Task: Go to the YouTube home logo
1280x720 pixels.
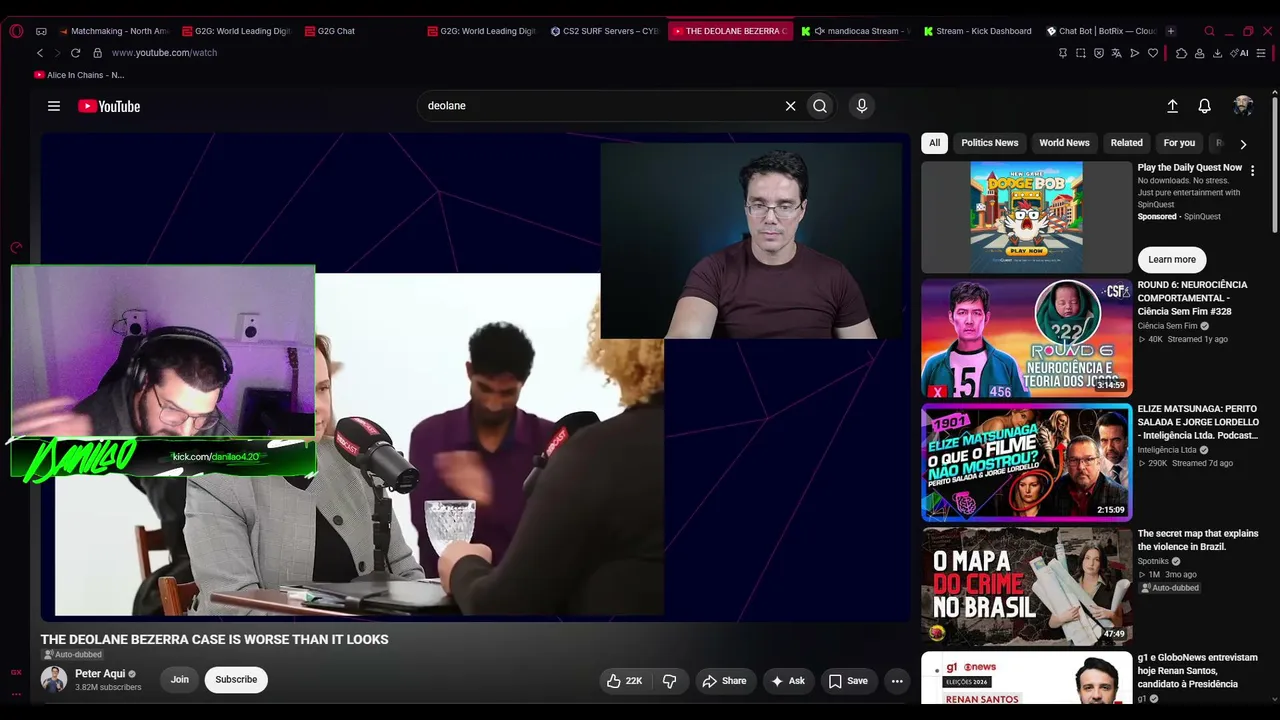Action: pyautogui.click(x=109, y=106)
